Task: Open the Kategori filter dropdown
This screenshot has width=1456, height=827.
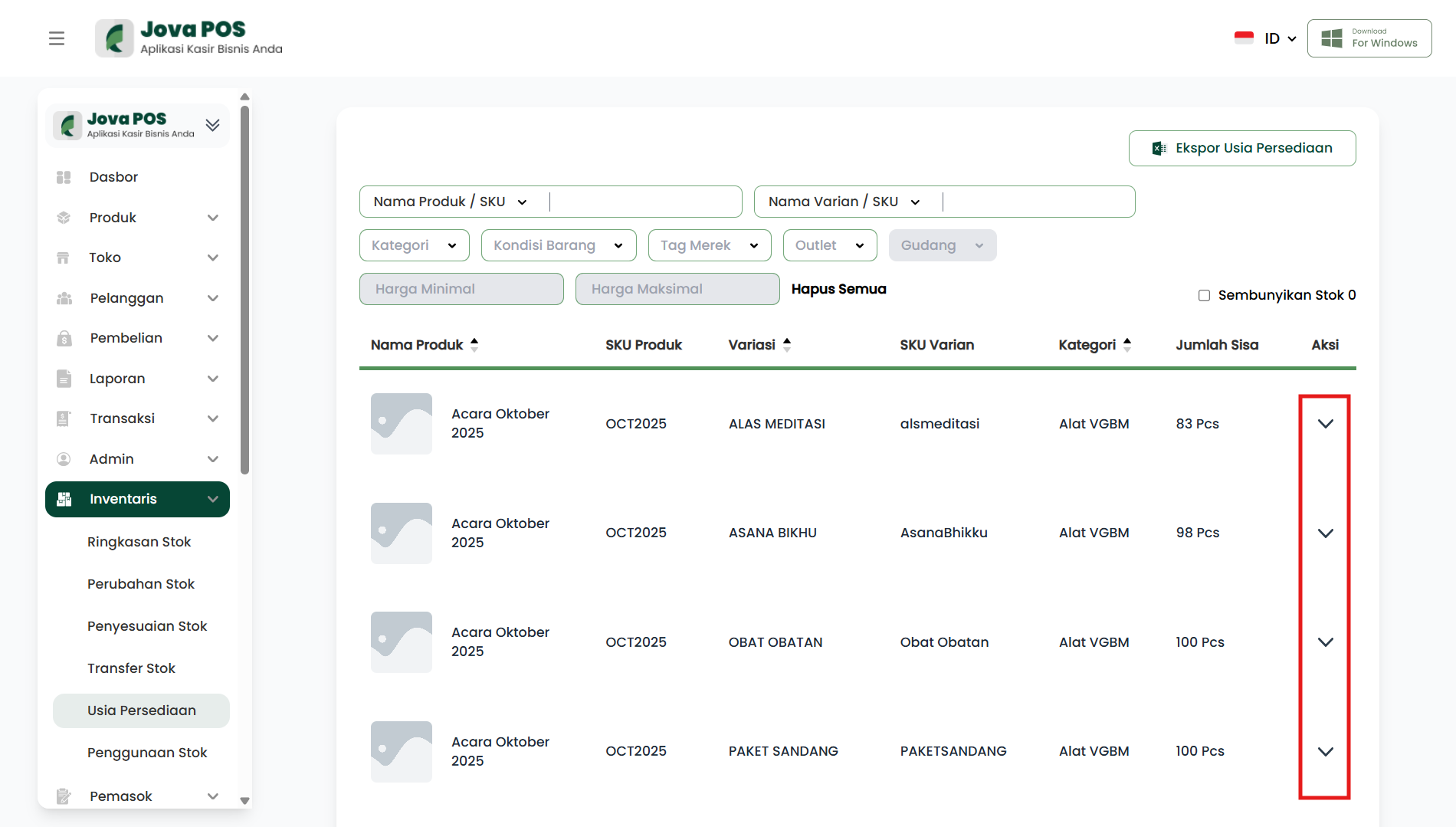Action: 414,245
